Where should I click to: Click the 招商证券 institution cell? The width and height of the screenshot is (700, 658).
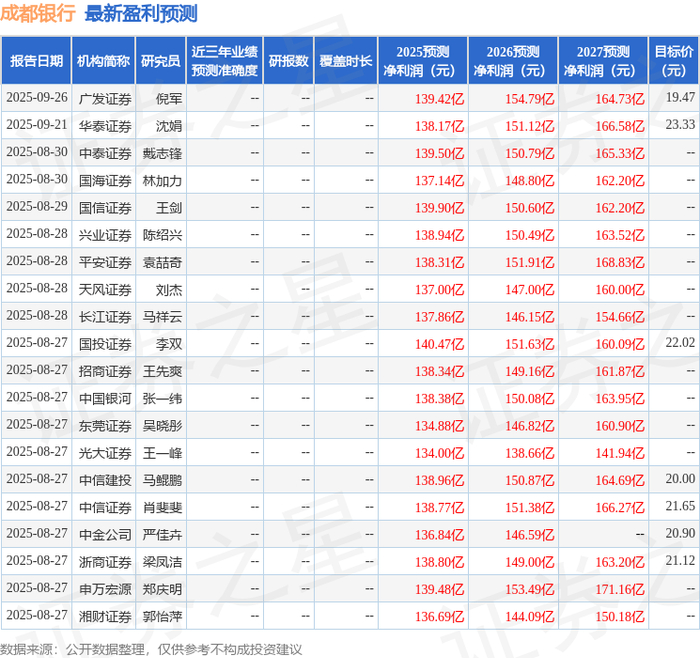coord(105,371)
